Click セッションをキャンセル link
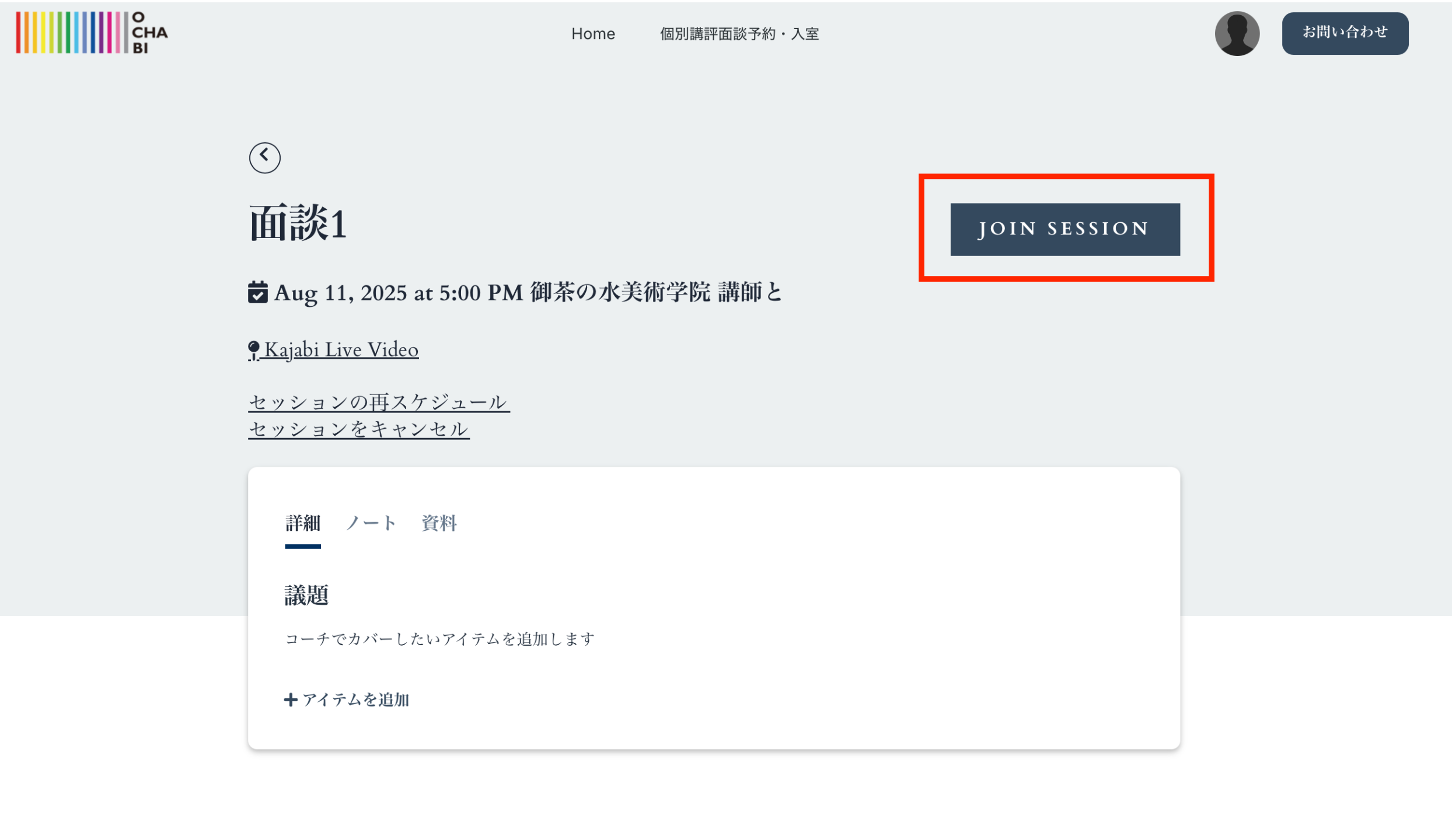The width and height of the screenshot is (1452, 840). point(358,429)
